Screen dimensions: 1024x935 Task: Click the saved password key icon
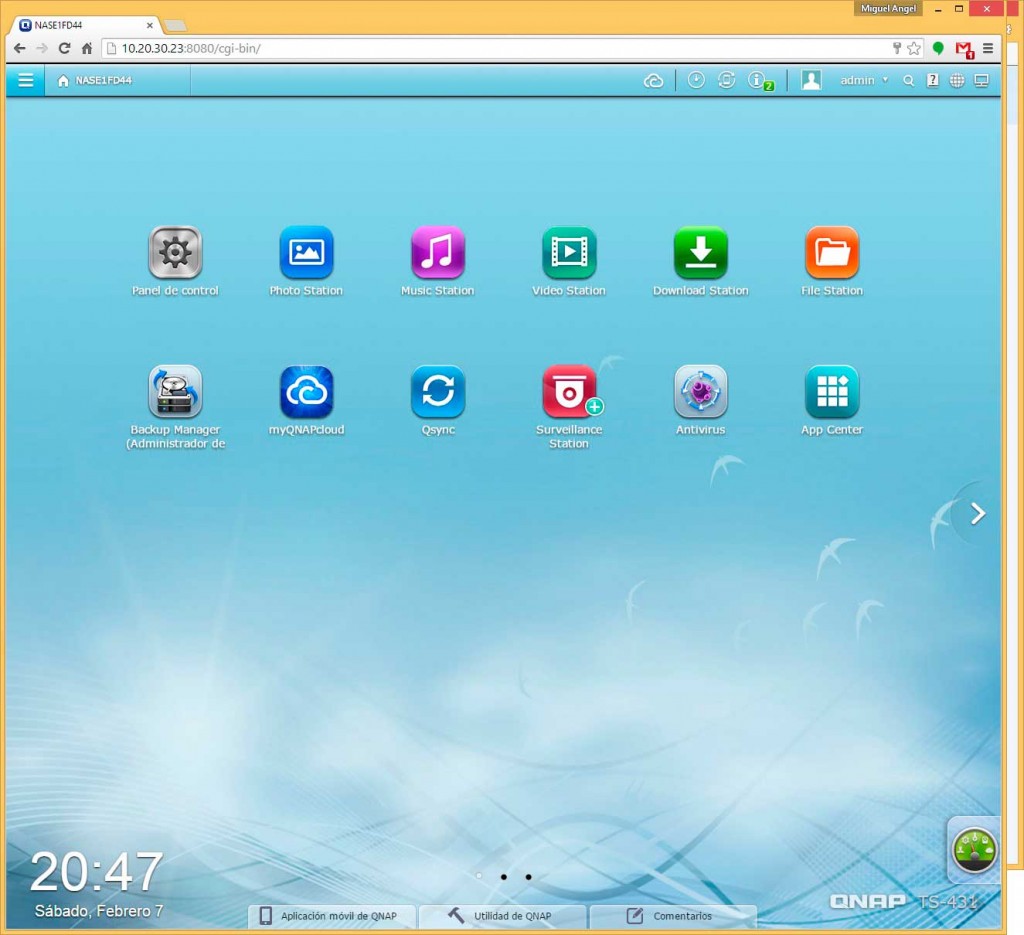tap(897, 48)
